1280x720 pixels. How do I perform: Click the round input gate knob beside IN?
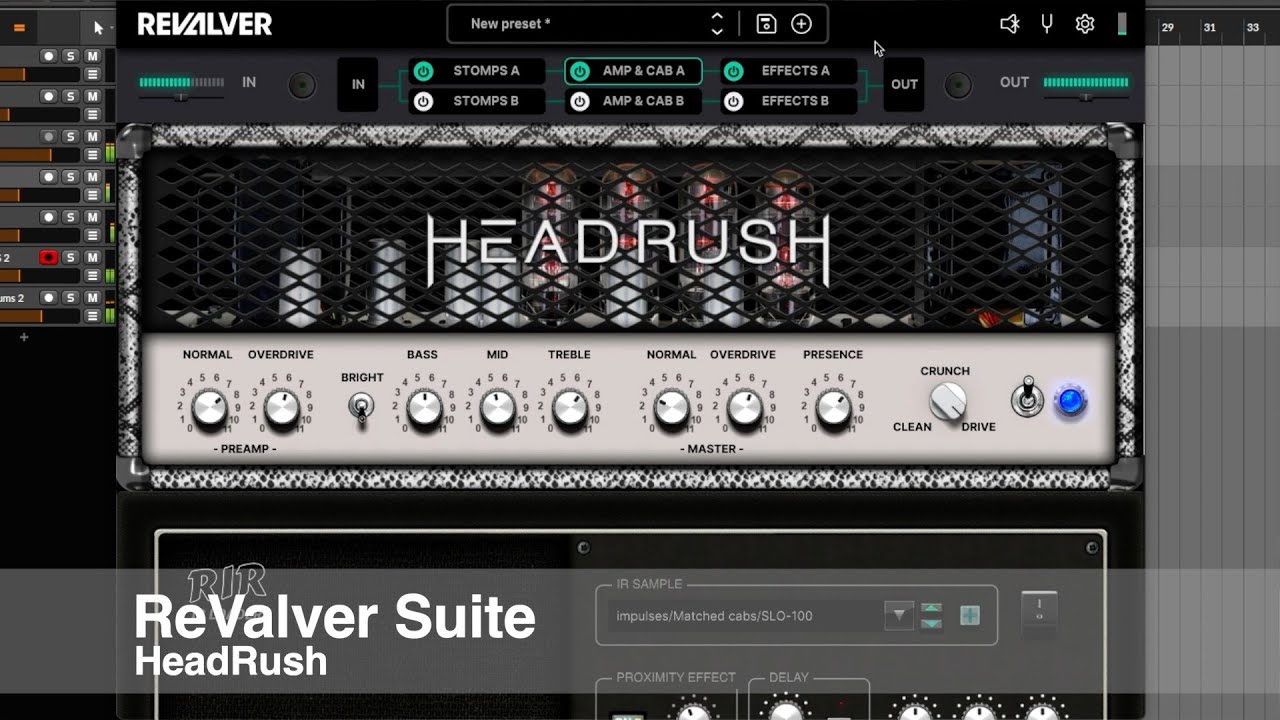point(302,86)
